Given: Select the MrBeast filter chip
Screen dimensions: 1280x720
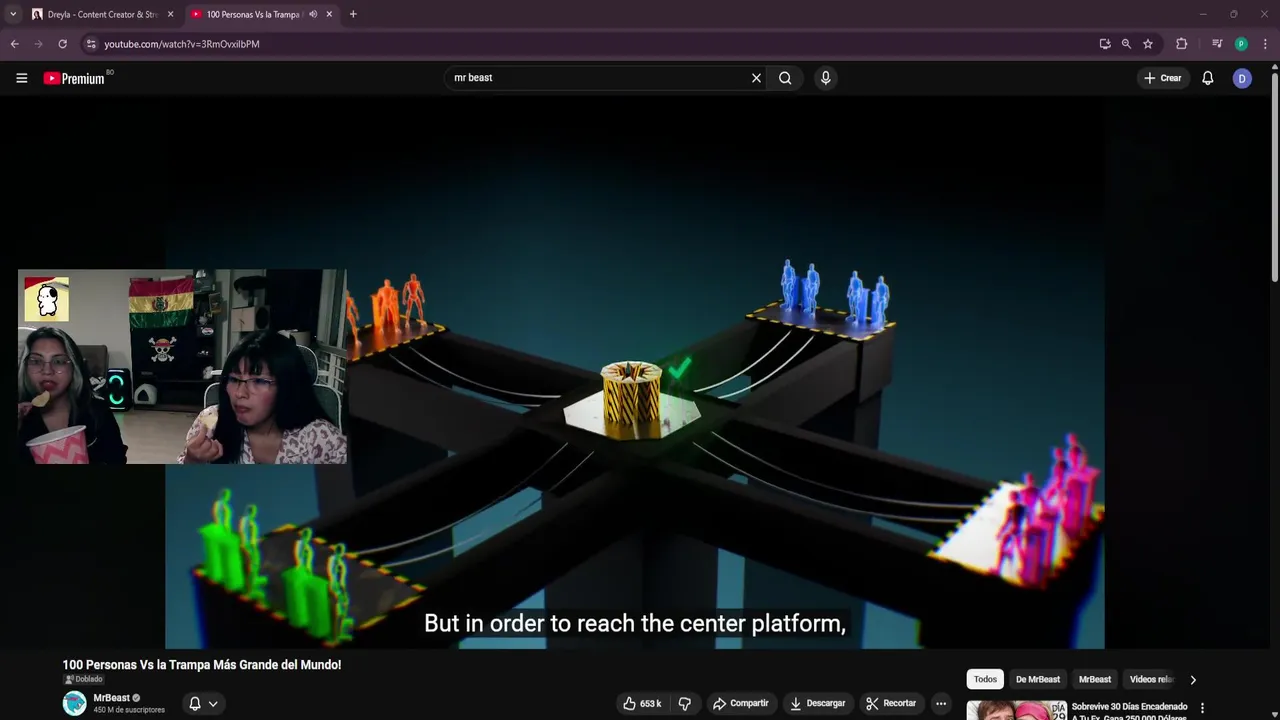Looking at the screenshot, I should pos(1095,679).
